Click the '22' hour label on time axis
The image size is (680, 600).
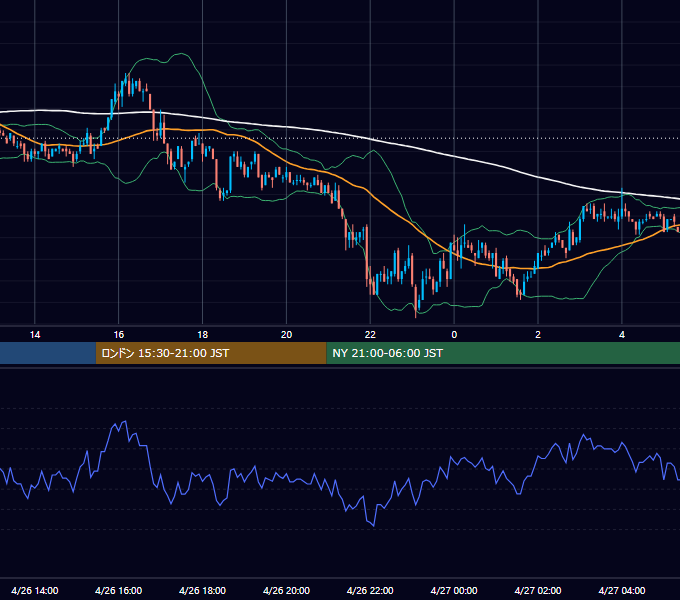pos(370,335)
